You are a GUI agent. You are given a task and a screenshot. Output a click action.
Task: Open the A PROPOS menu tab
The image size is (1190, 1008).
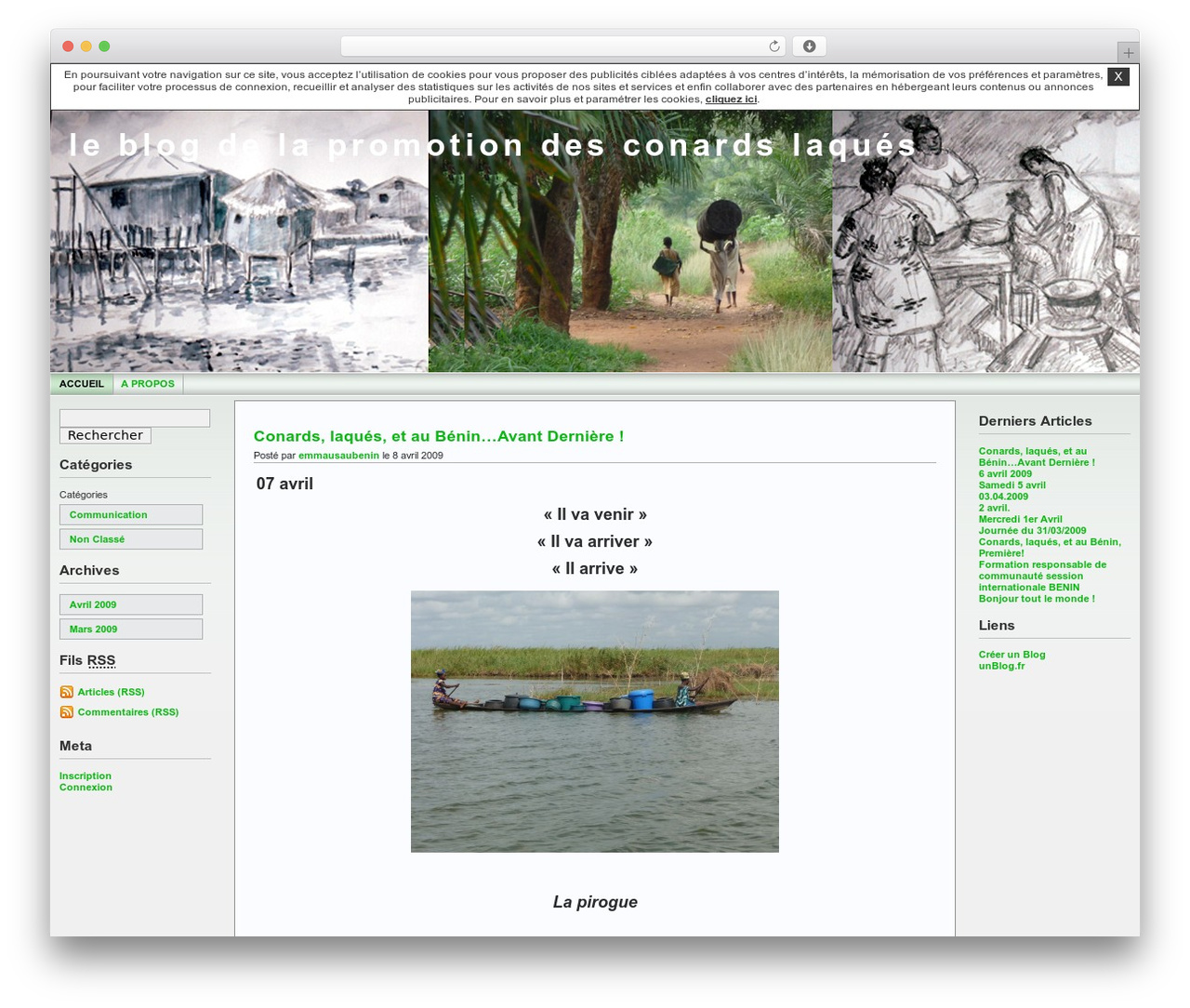[148, 384]
